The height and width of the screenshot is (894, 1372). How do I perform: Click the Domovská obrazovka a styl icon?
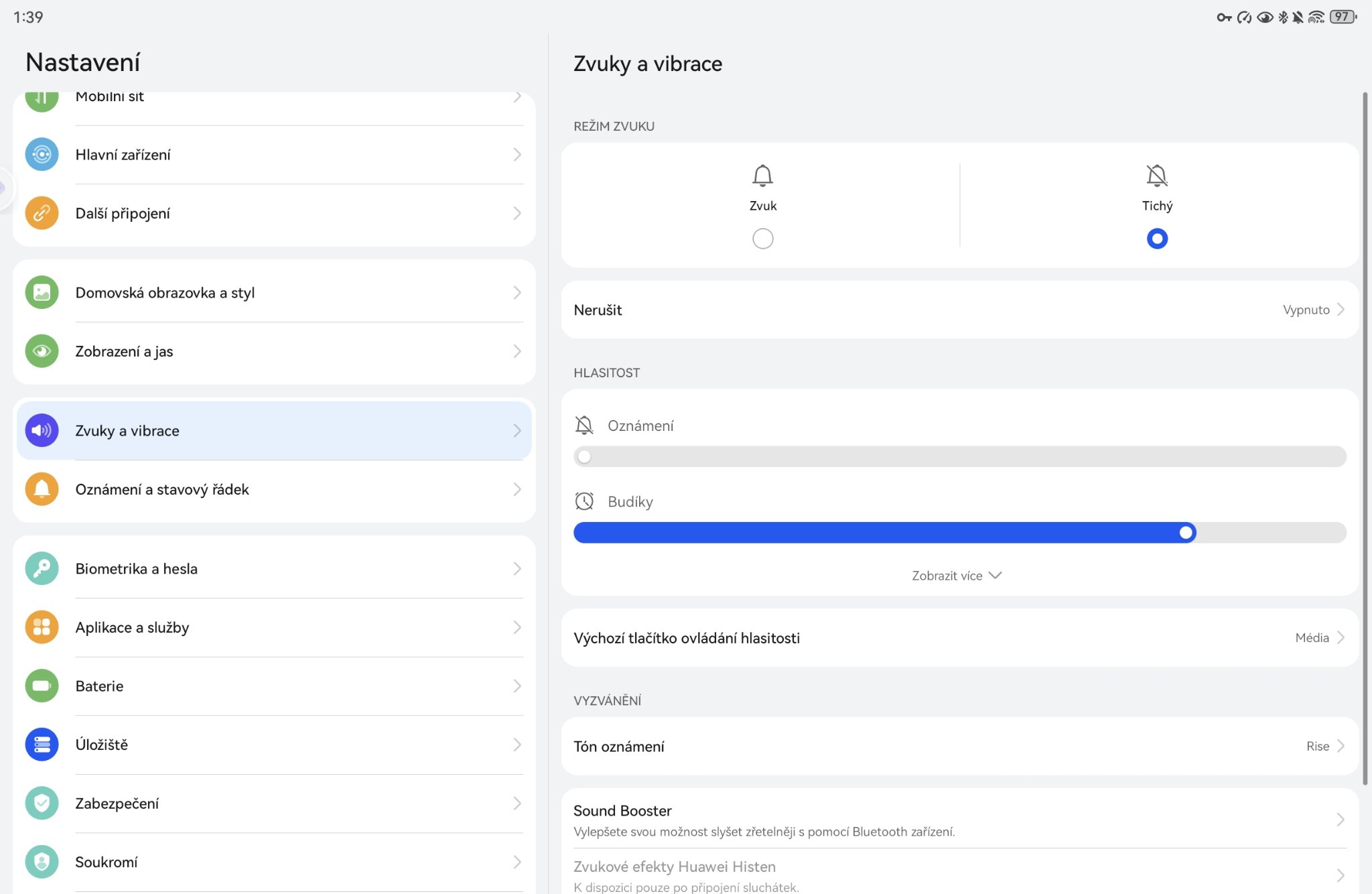coord(42,293)
